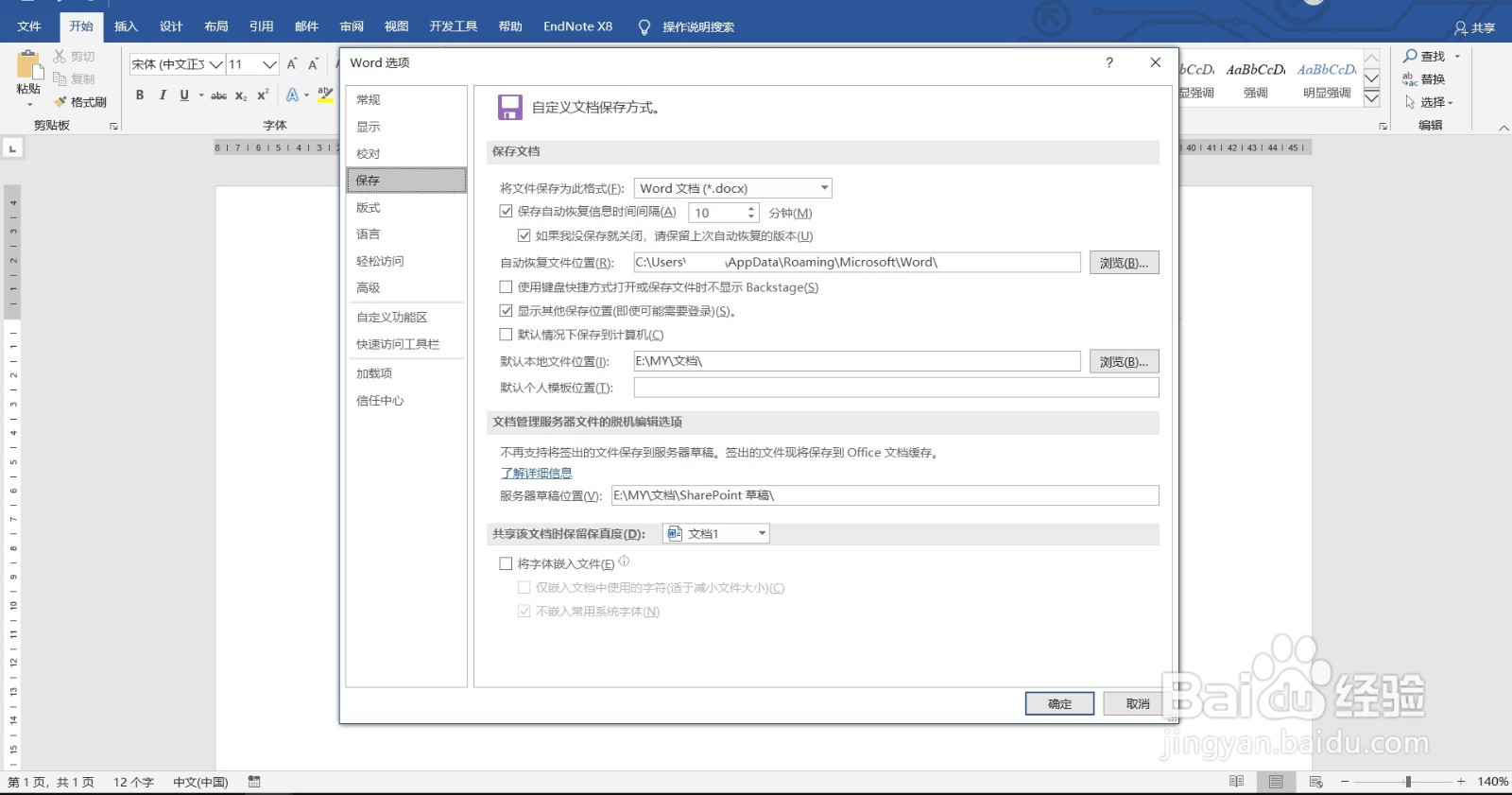Click the ruler tab selector L icon
Viewport: 1512px width, 795px height.
point(13,148)
